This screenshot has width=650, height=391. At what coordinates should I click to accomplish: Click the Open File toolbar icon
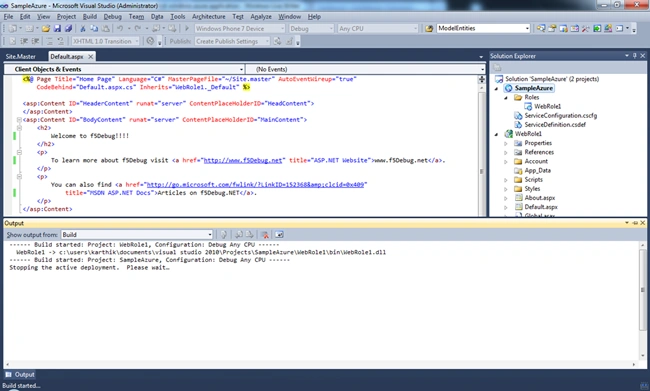pyautogui.click(x=46, y=29)
